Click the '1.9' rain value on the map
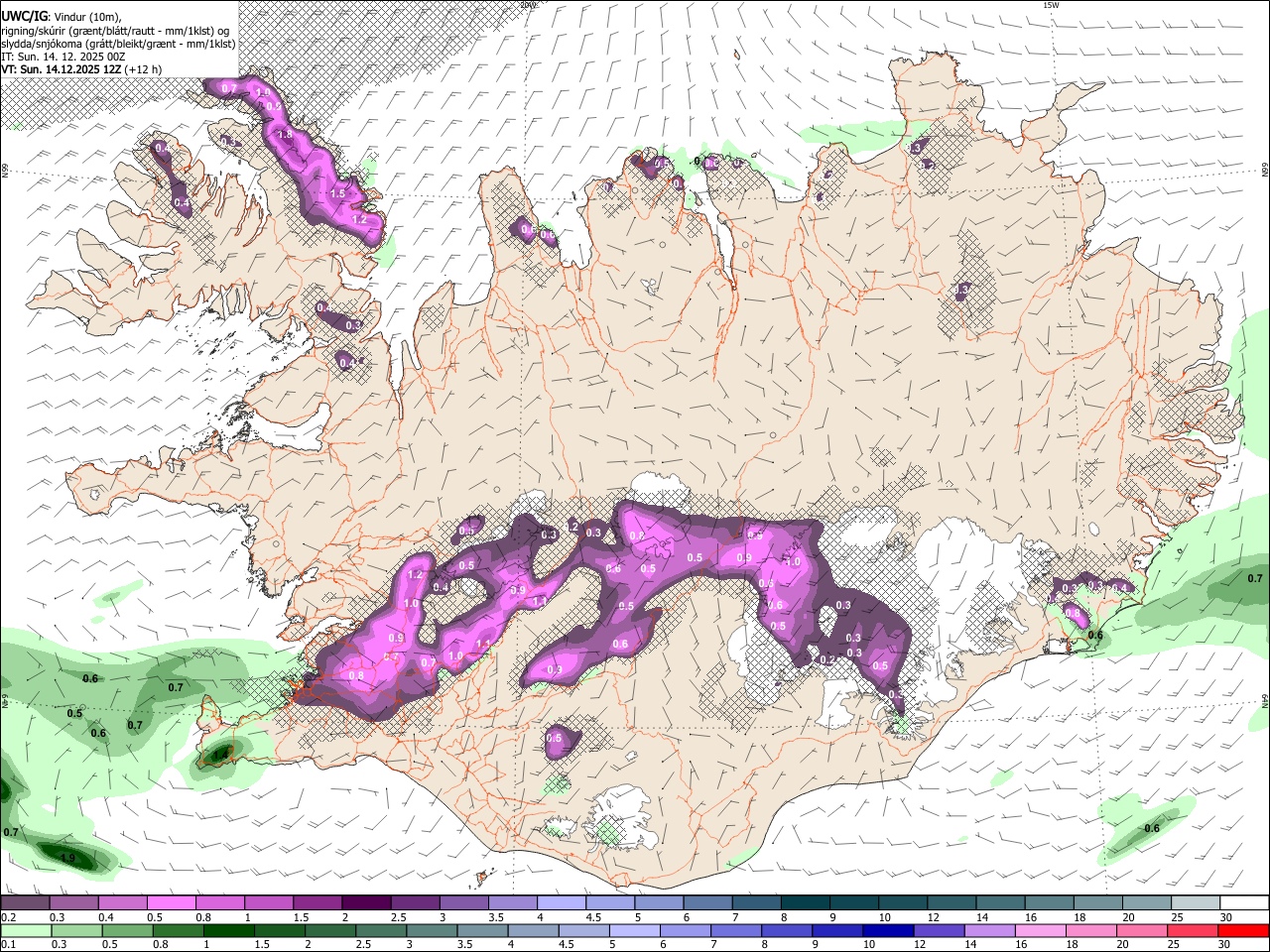This screenshot has width=1270, height=952. (67, 858)
